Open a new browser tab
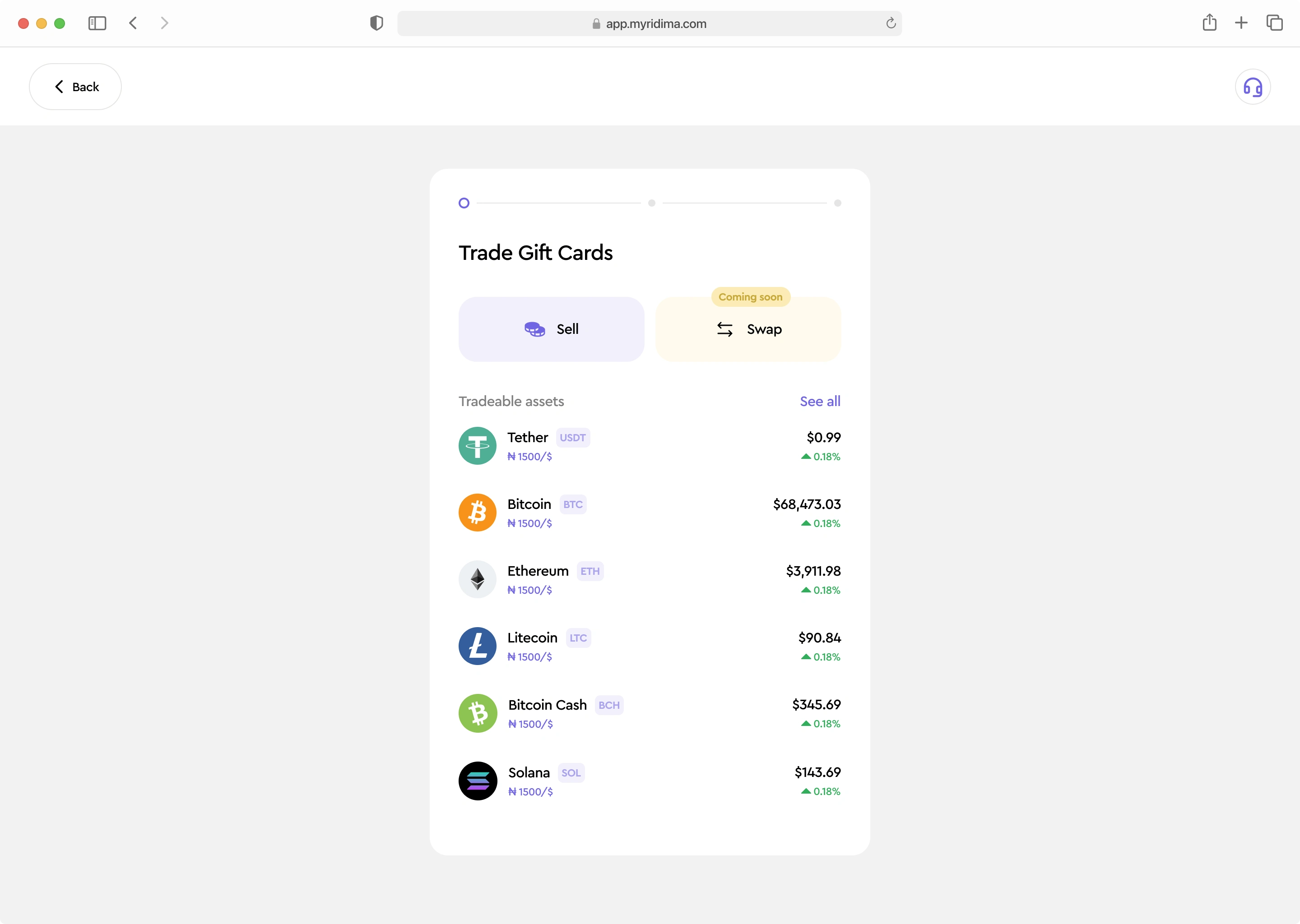The height and width of the screenshot is (924, 1300). point(1241,23)
